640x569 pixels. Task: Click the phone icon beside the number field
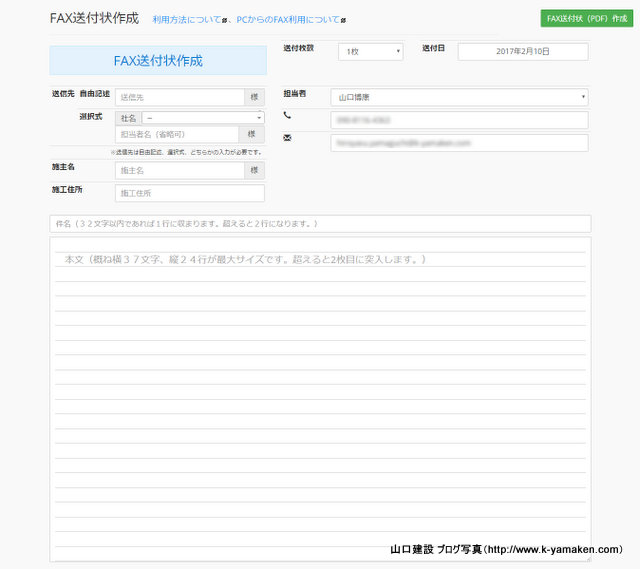(287, 117)
